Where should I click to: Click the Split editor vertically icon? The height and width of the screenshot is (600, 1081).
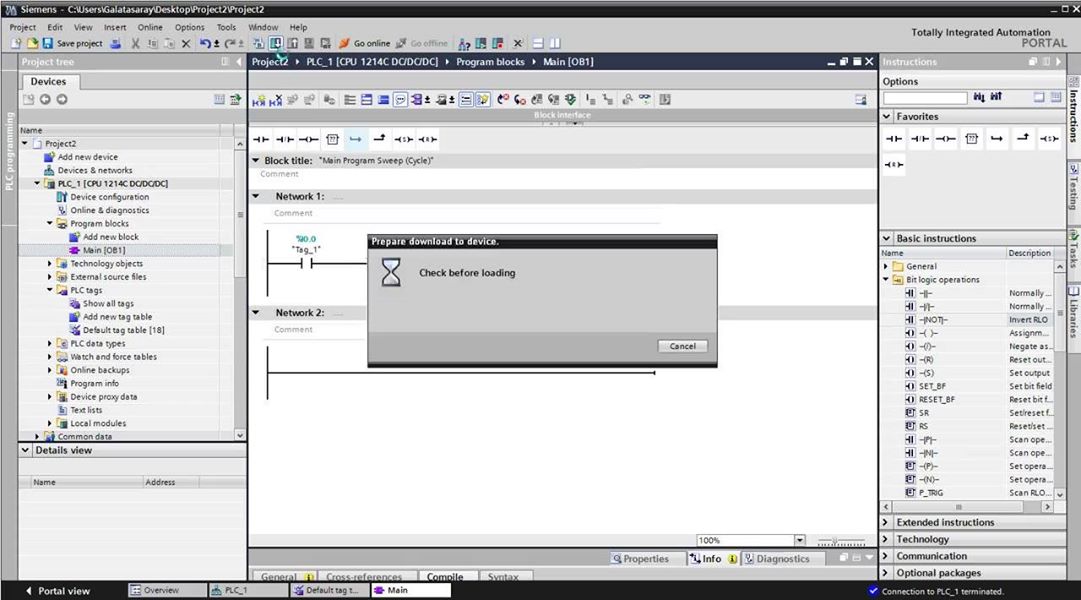coord(555,43)
